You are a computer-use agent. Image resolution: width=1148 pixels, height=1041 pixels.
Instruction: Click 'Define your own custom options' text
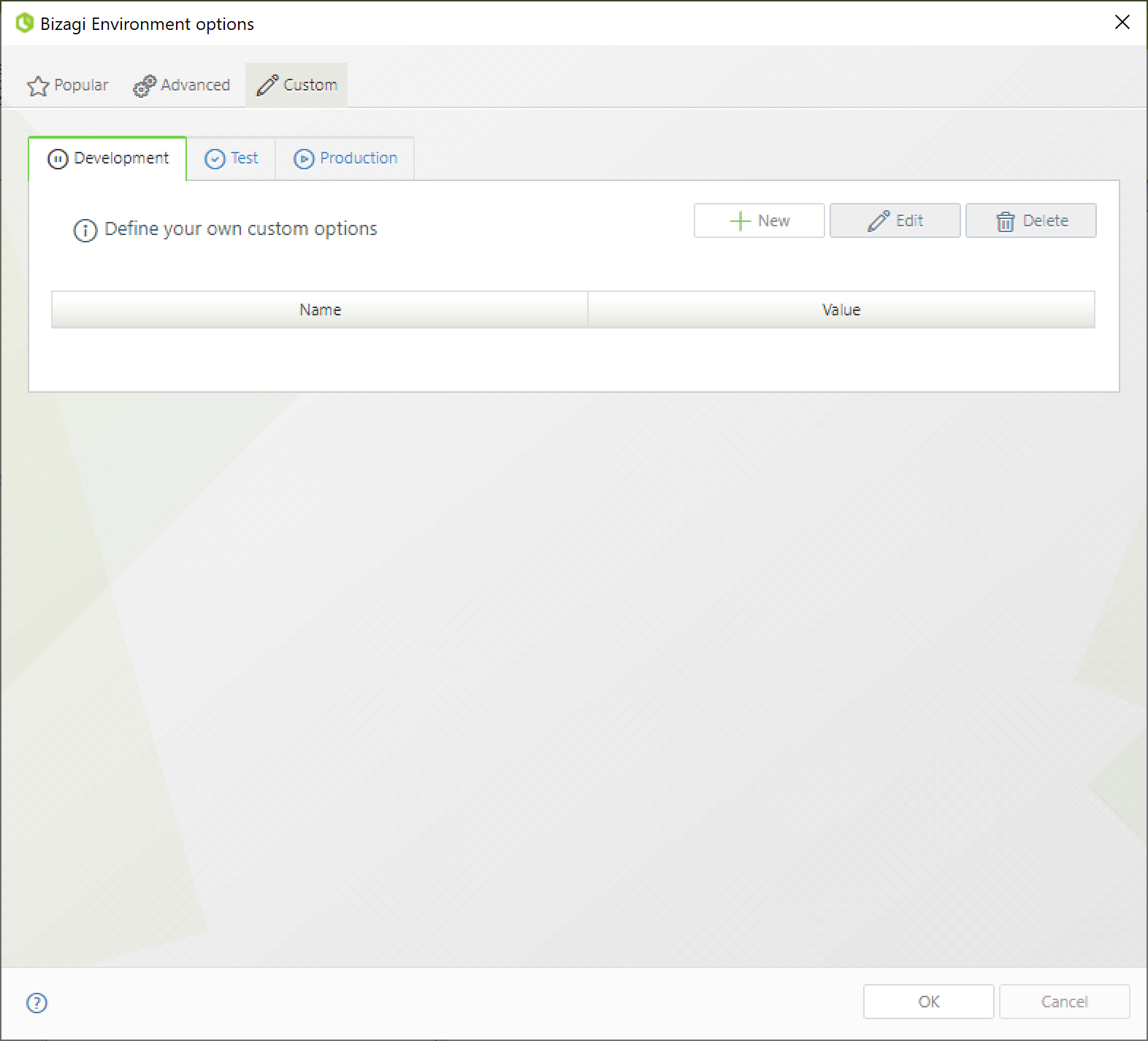(241, 229)
